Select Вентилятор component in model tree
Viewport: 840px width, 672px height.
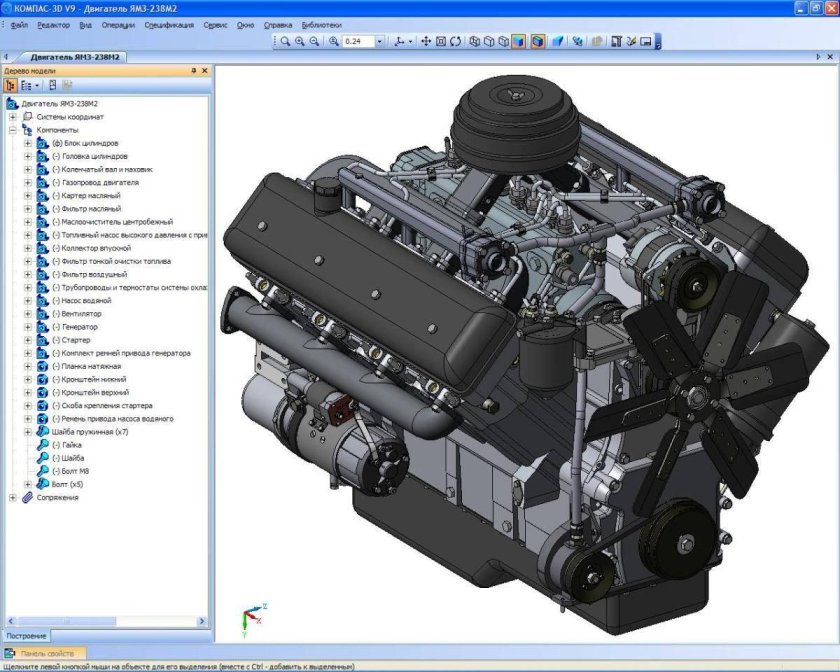point(79,314)
